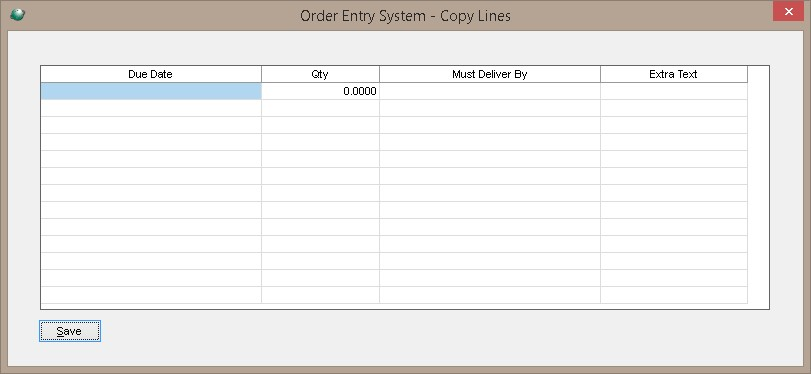This screenshot has width=811, height=374.
Task: Select first-row Must Deliver By cell
Action: click(490, 91)
